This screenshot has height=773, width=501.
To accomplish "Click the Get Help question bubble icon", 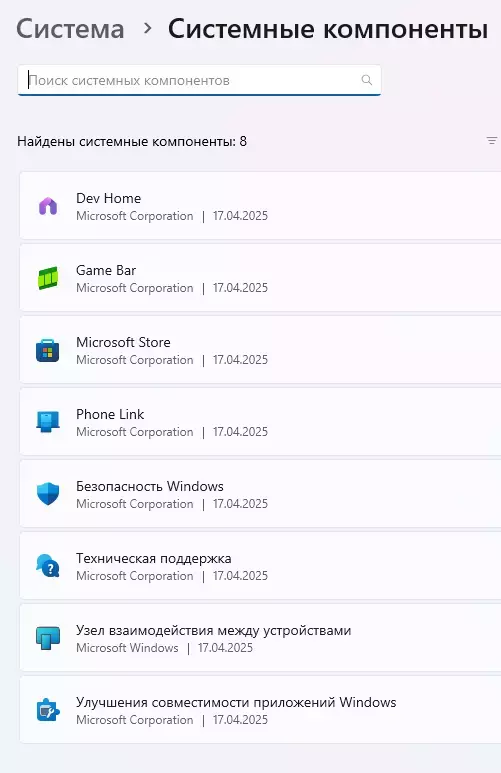I will point(48,566).
